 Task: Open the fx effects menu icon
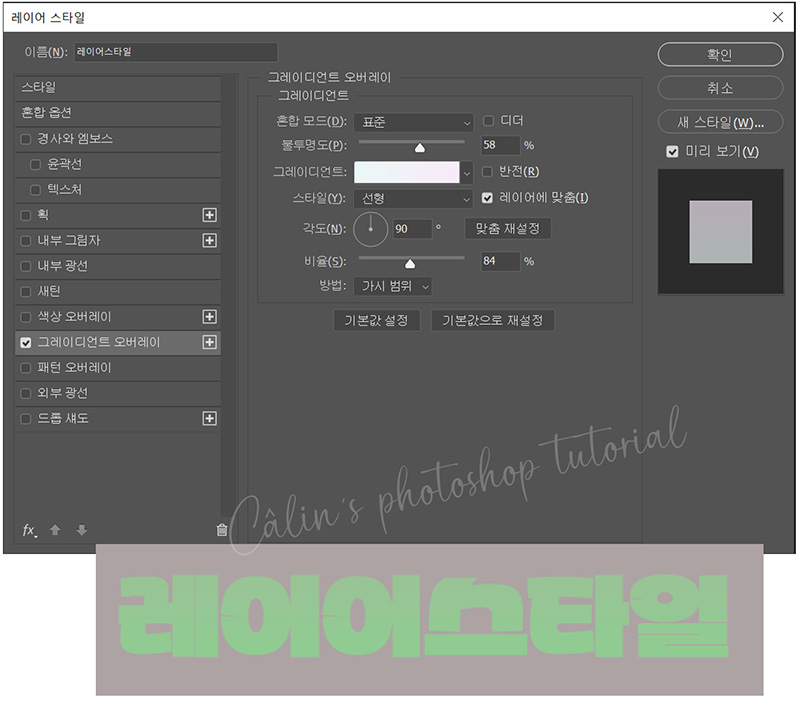[29, 531]
